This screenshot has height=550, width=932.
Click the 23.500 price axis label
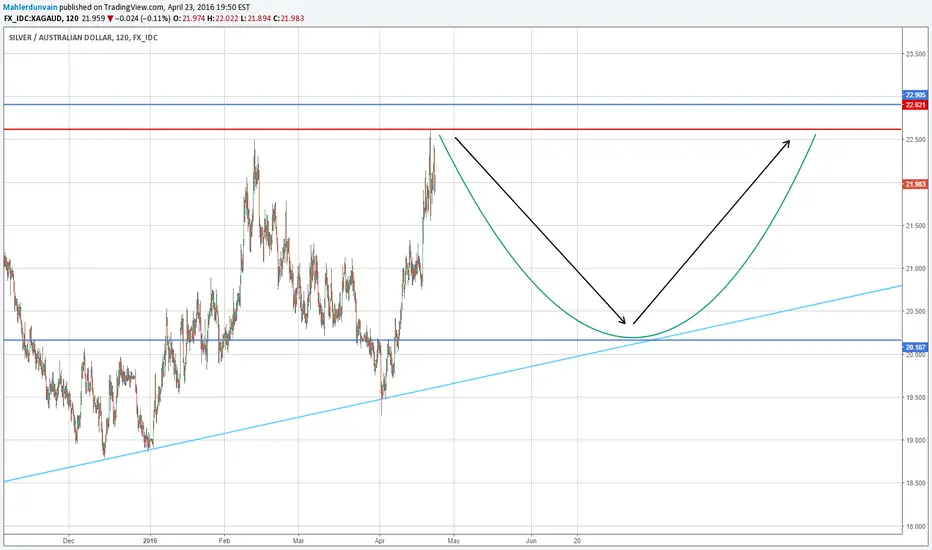[x=915, y=54]
